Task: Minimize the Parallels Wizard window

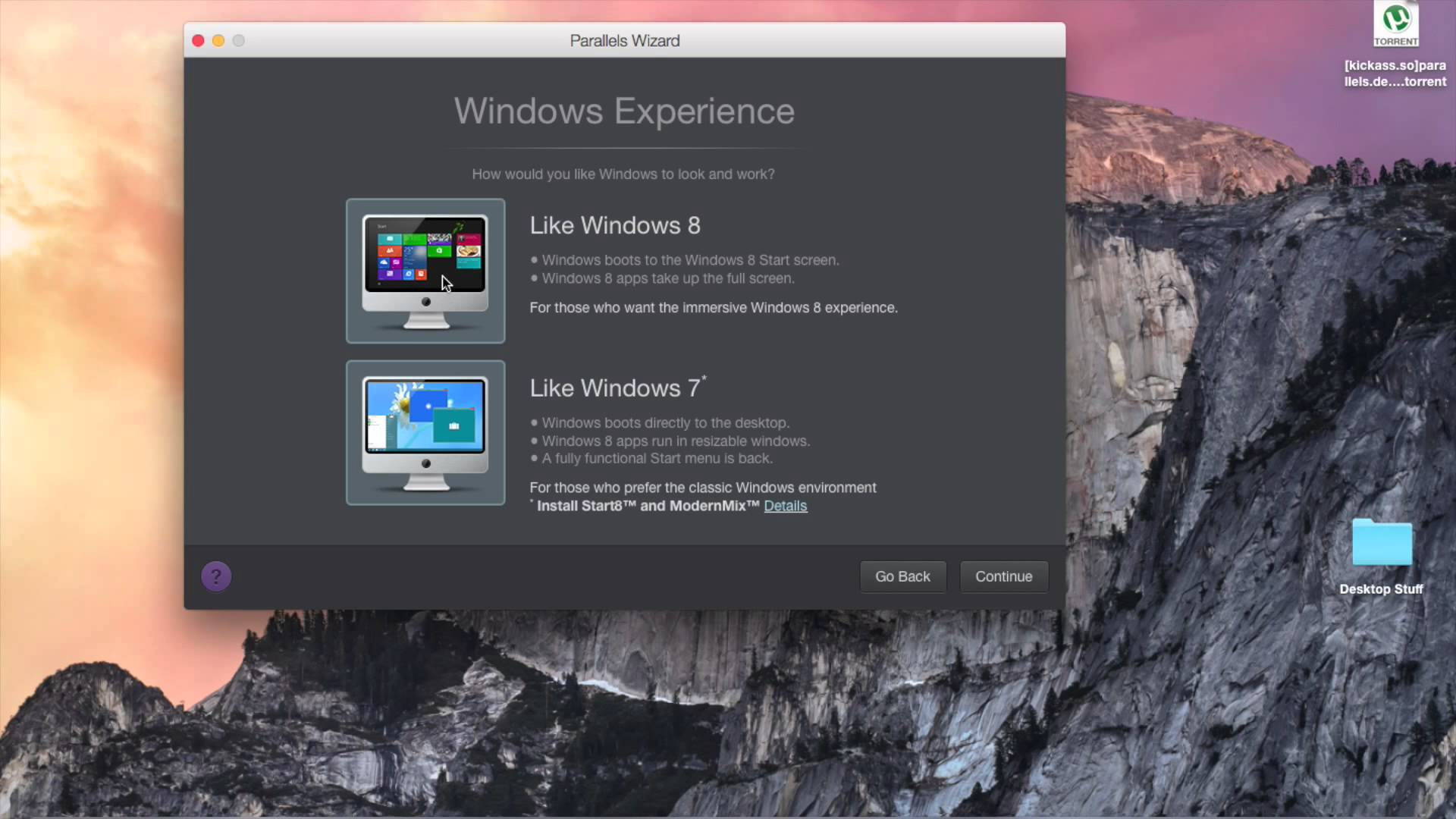Action: 218,41
